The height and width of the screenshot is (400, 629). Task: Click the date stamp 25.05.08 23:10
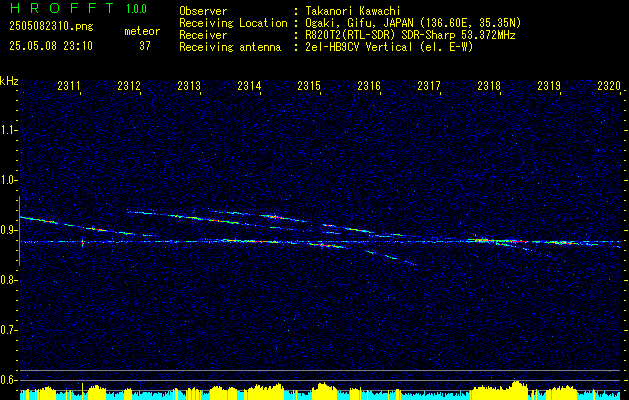(x=51, y=46)
